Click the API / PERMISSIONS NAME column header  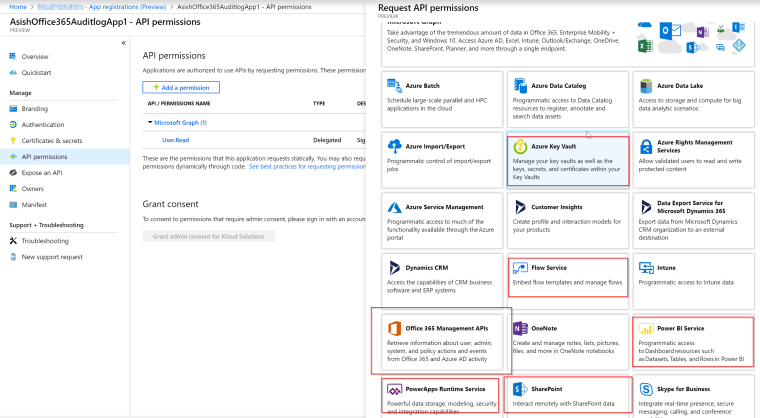coord(179,103)
